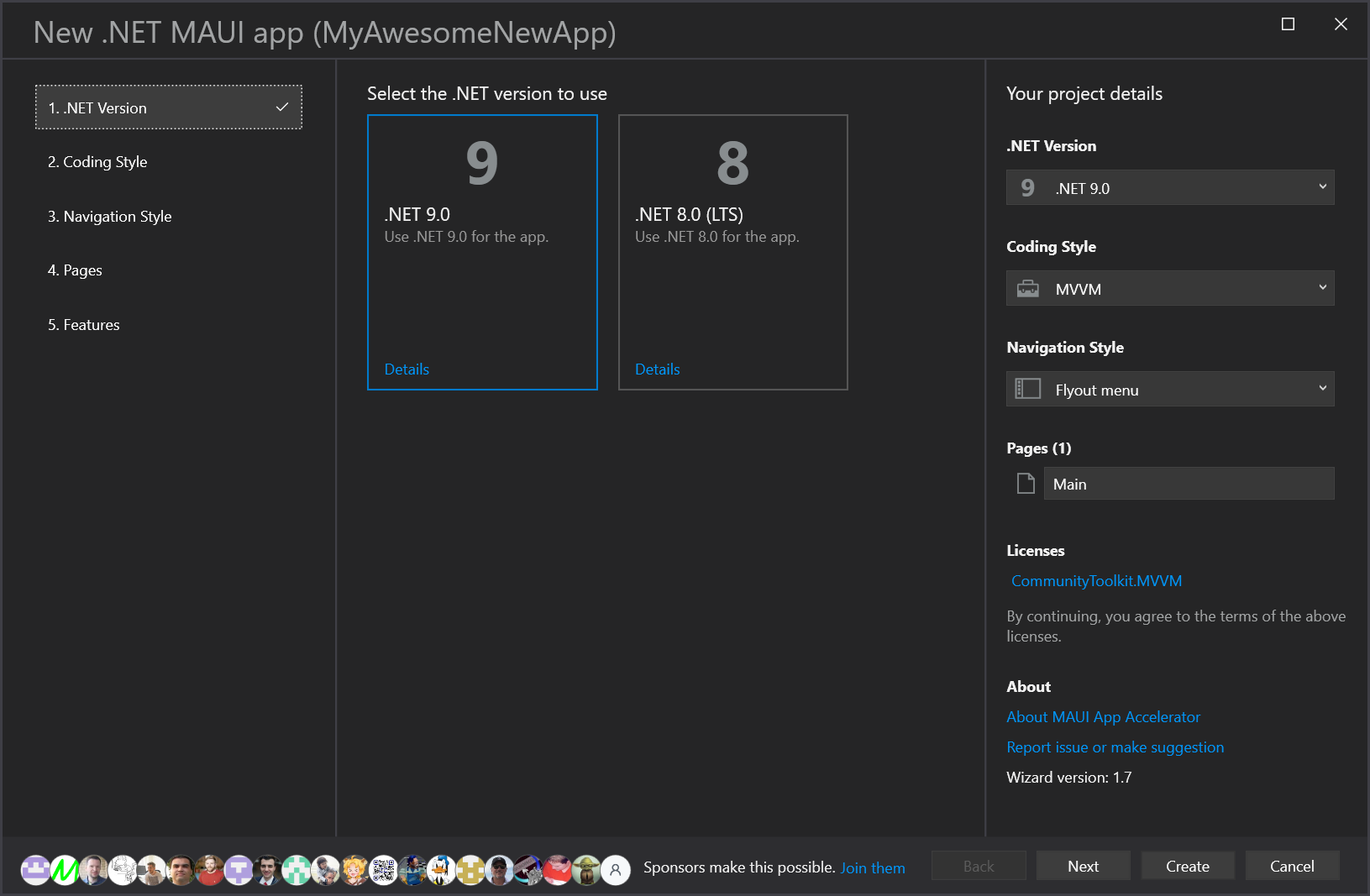Click the Cancel button
Viewport: 1370px width, 896px height.
(x=1292, y=866)
